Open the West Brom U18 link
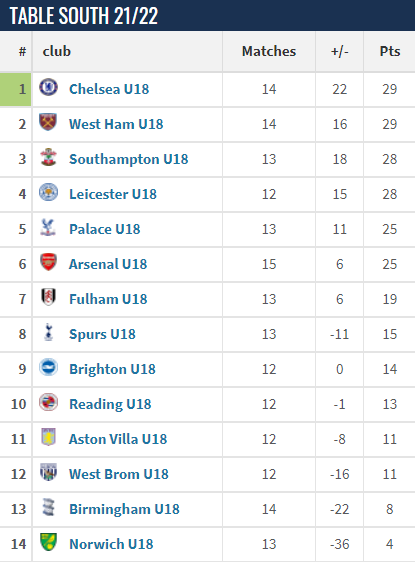The image size is (415, 562). pos(119,474)
